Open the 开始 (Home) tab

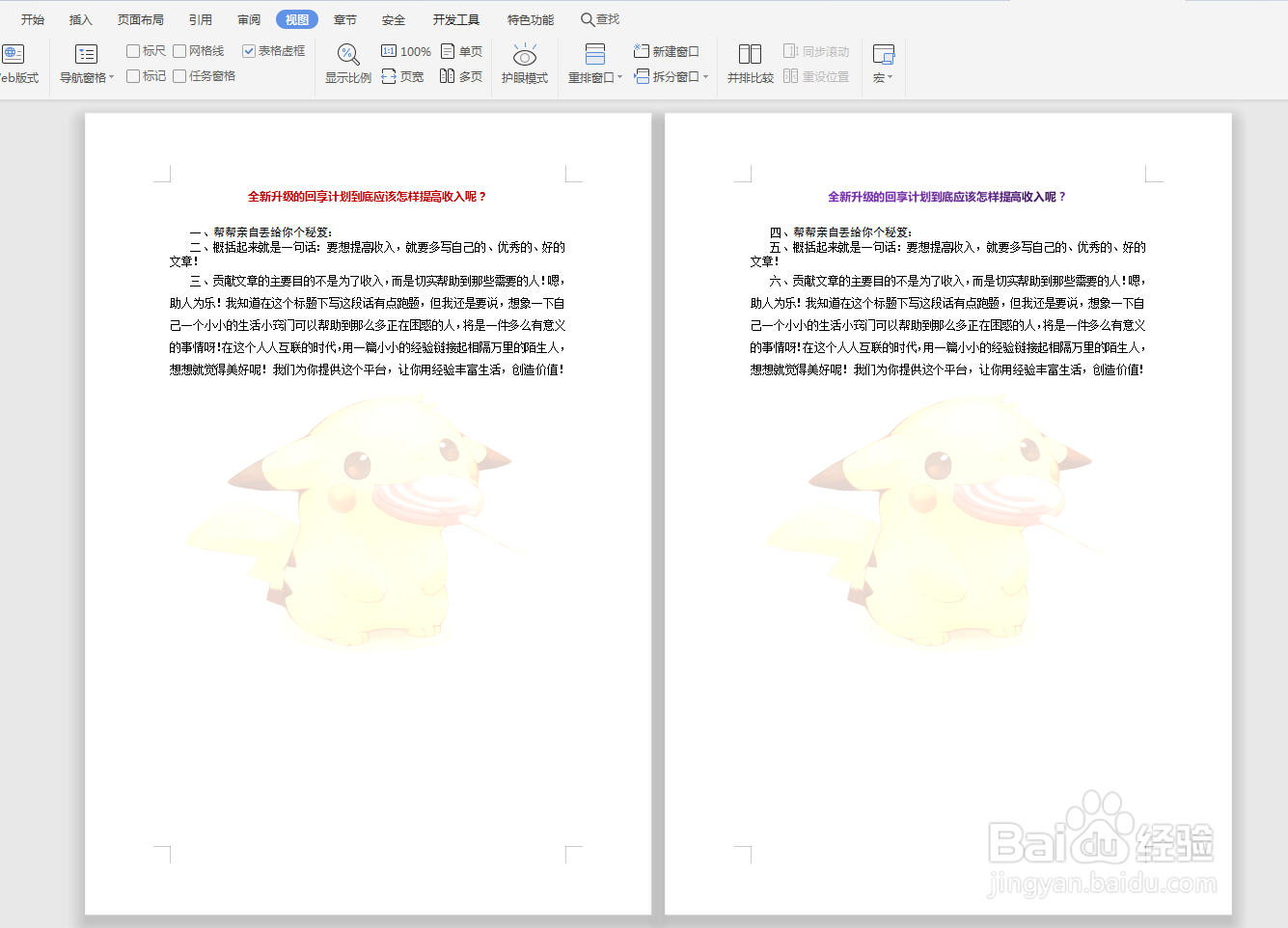point(33,19)
